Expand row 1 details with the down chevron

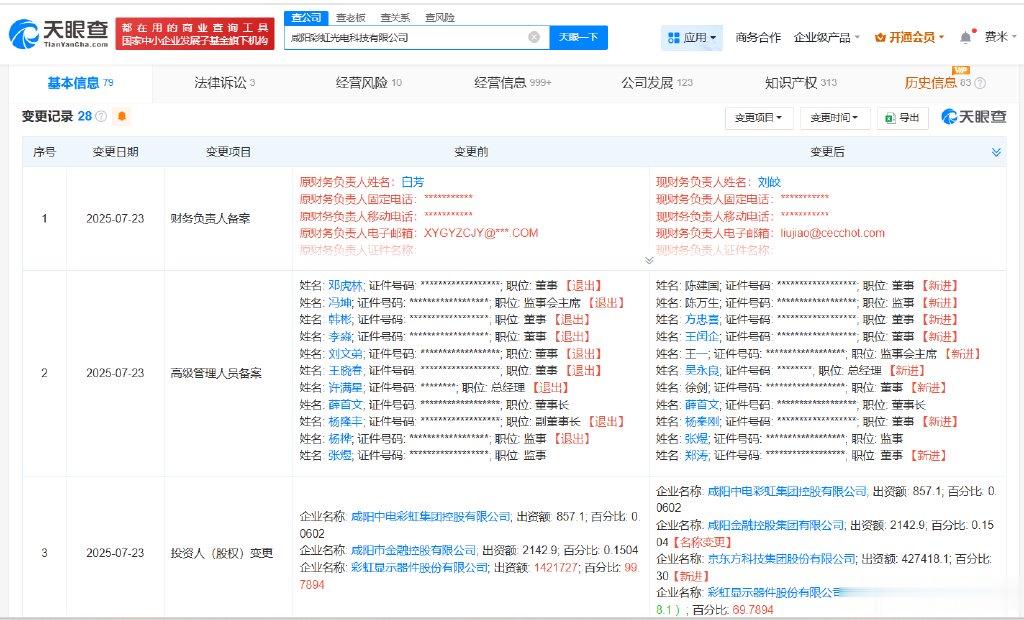click(x=648, y=260)
